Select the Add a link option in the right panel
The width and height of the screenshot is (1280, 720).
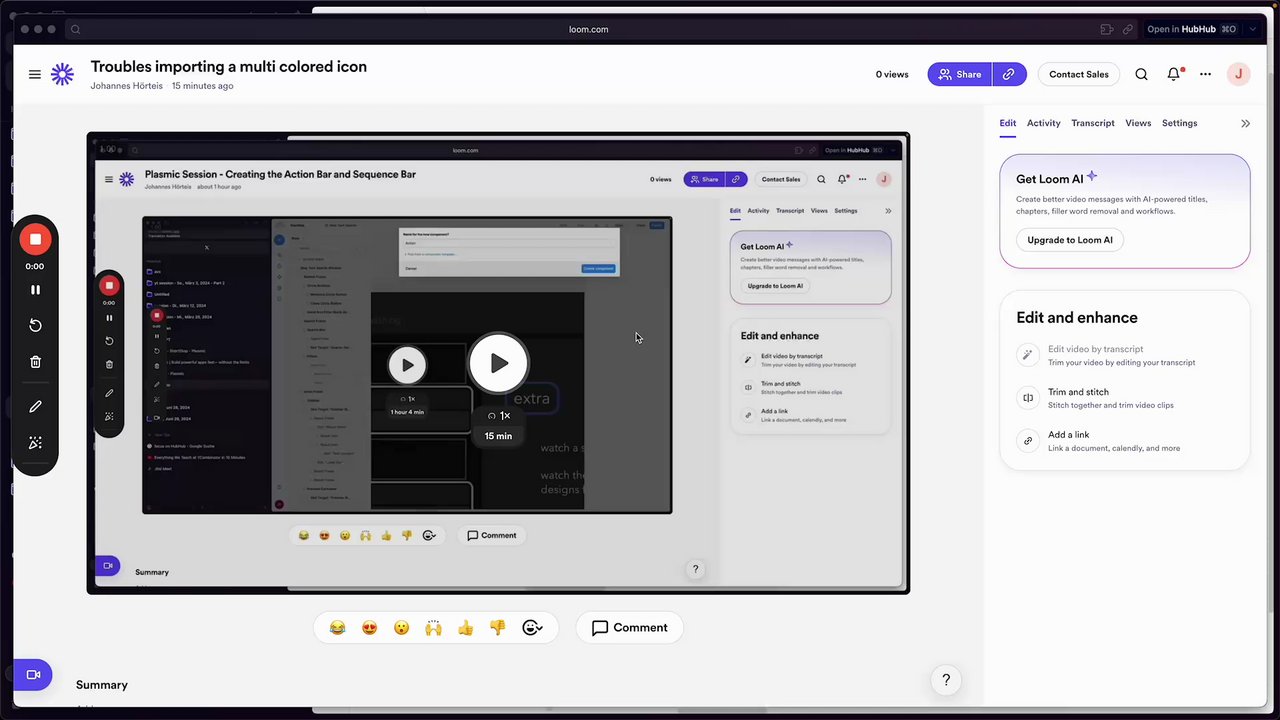pos(1125,441)
